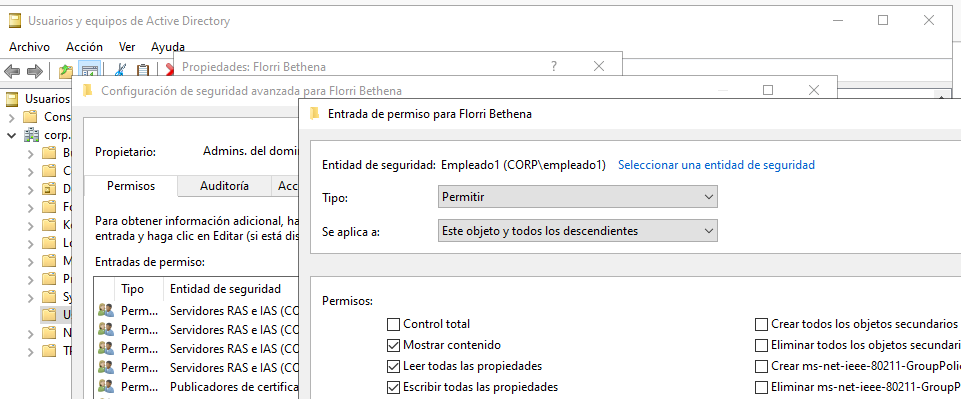Viewport: 961px width, 399px height.
Task: Uncheck Escribir todas las propiedades
Action: [393, 387]
